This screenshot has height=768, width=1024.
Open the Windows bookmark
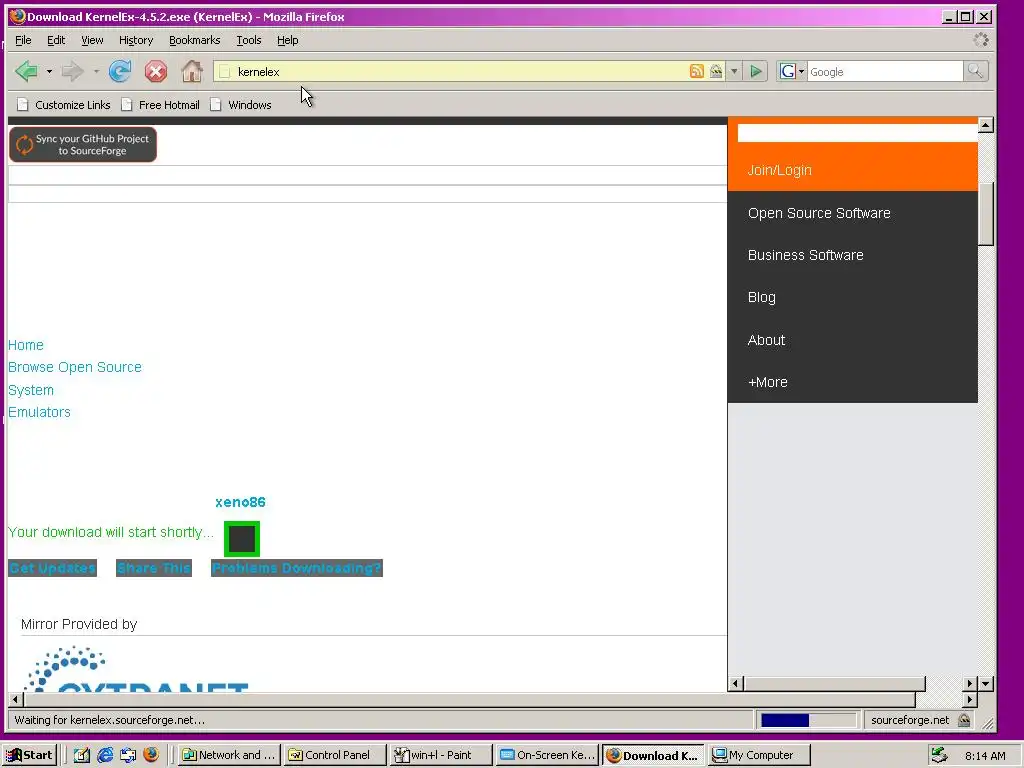click(241, 104)
